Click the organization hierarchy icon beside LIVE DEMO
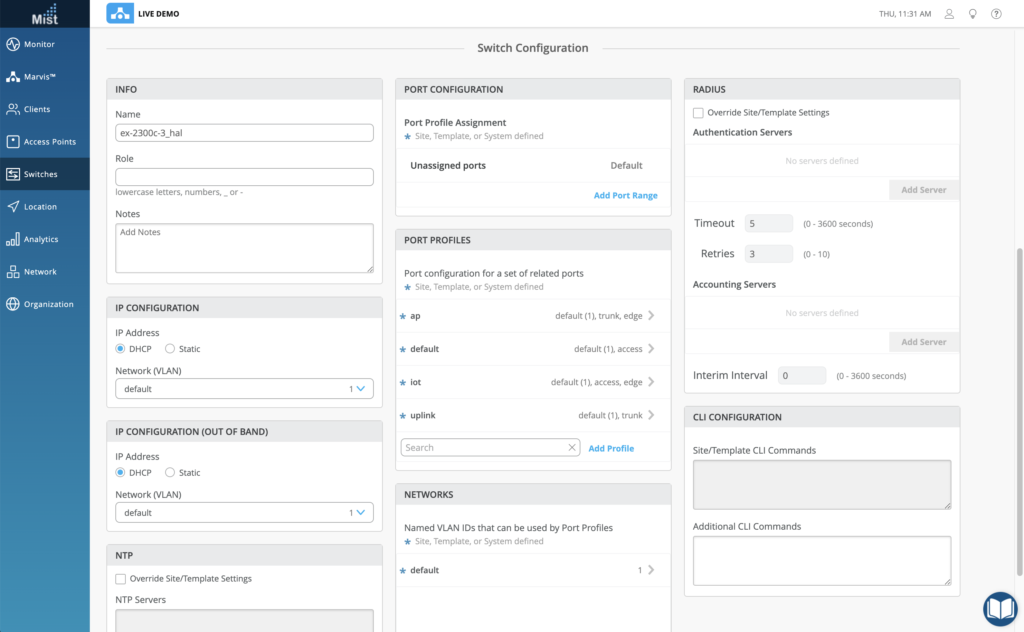The image size is (1024, 632). tap(119, 14)
